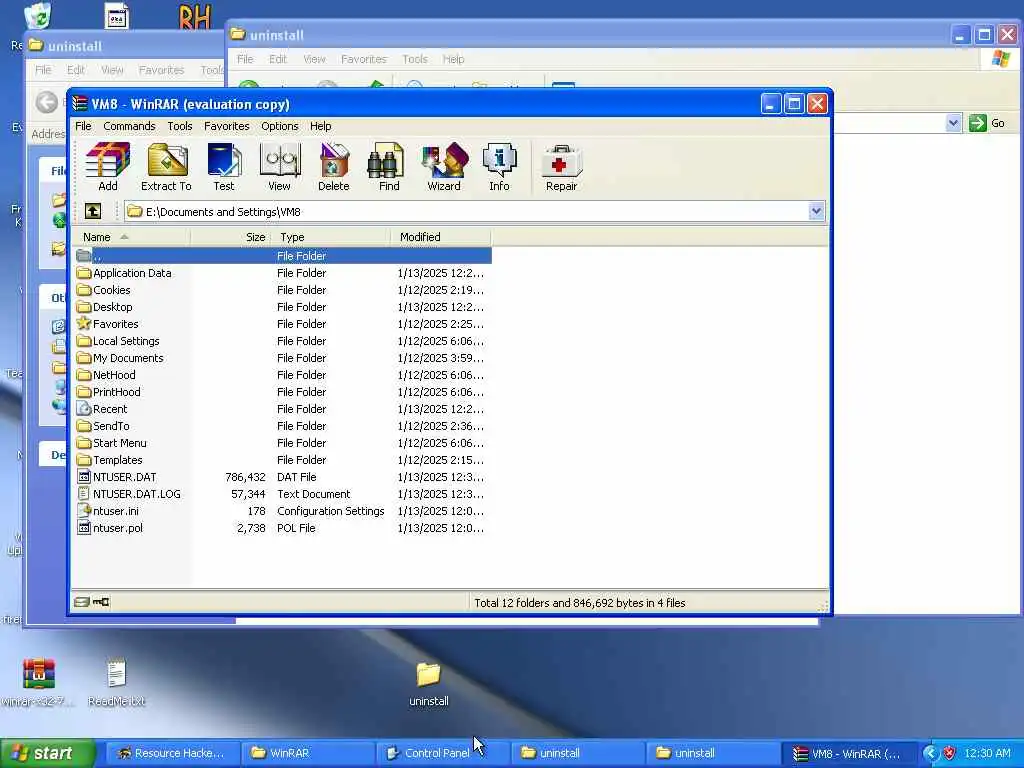Open the ReadMe.txt desktop icon

click(x=116, y=682)
